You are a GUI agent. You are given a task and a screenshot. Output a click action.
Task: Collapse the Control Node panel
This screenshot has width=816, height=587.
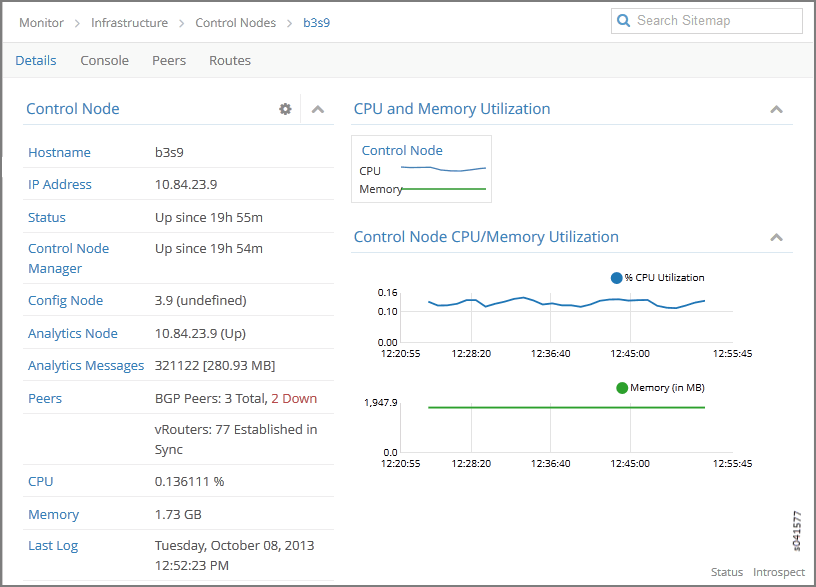pos(318,109)
